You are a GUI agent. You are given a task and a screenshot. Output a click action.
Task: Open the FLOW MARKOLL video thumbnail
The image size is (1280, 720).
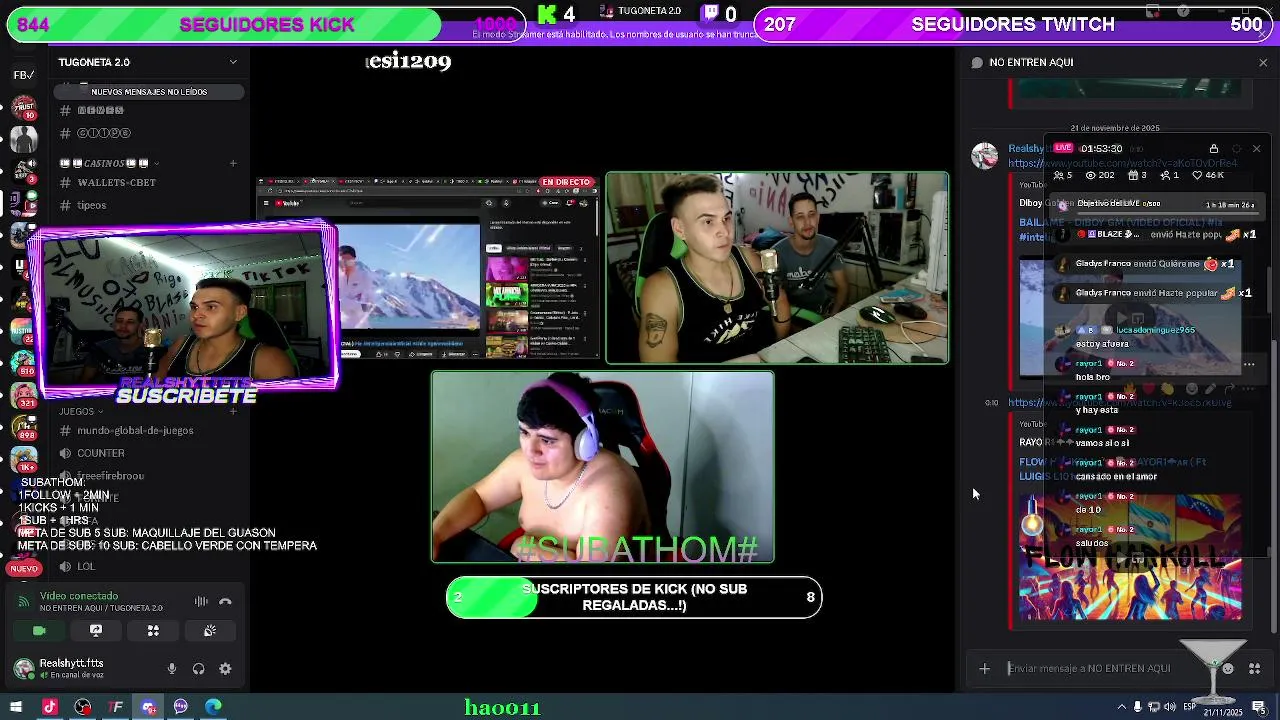(1130, 557)
